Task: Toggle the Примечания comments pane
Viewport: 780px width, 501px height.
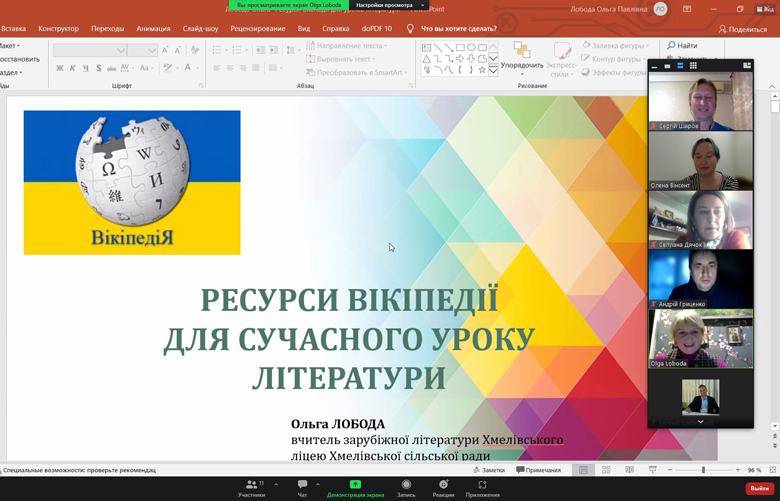Action: 539,470
